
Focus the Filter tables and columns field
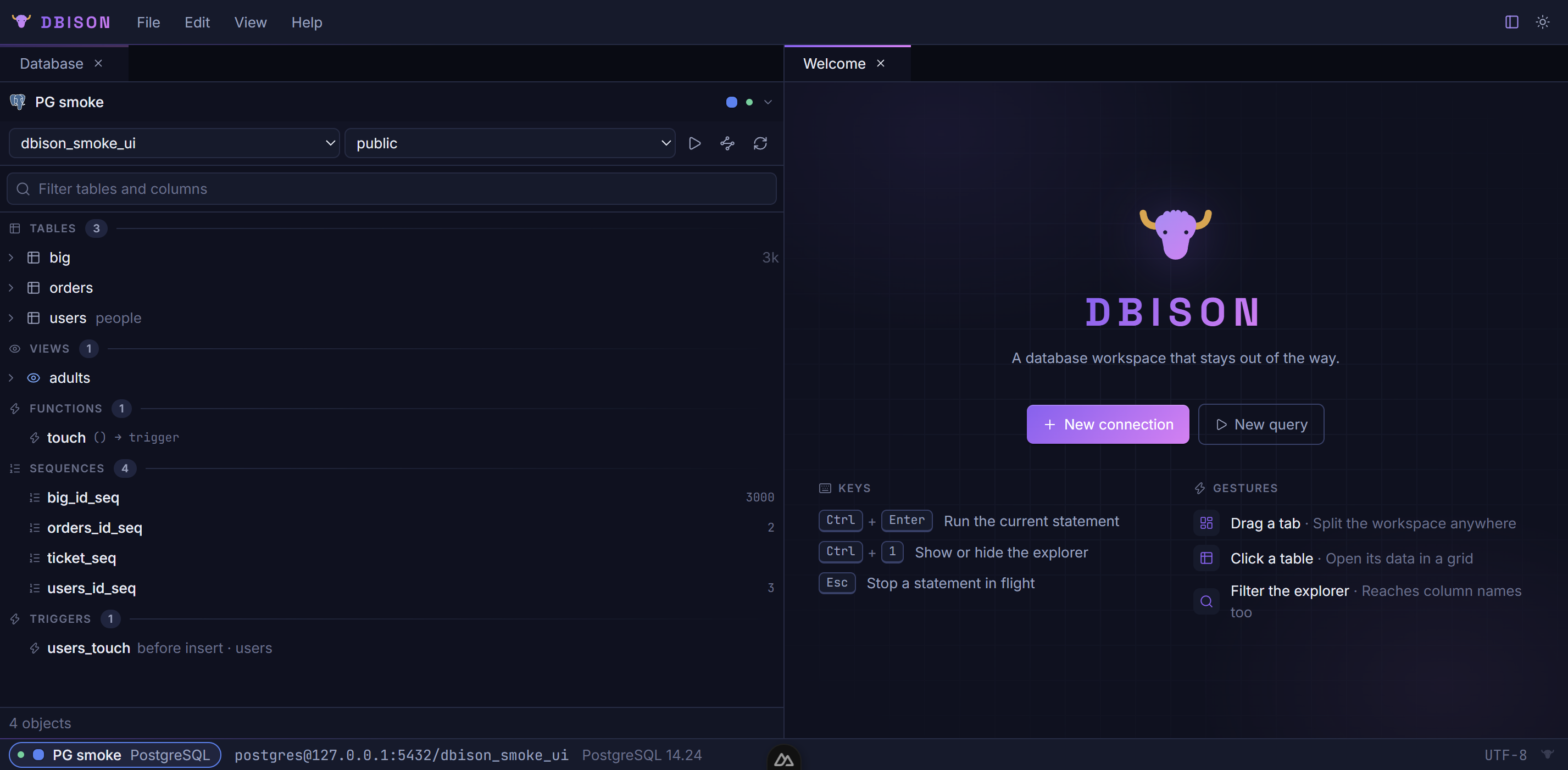coord(391,189)
